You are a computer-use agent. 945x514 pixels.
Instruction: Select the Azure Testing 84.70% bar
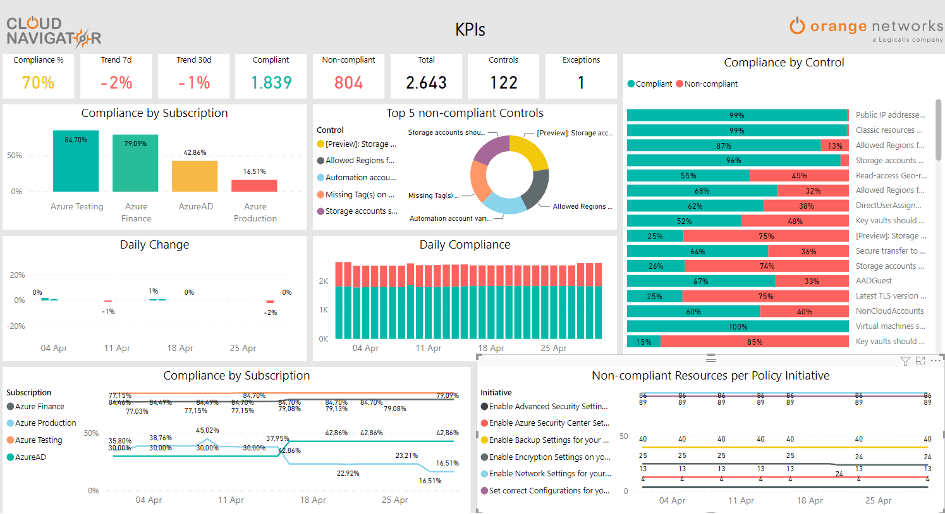pyautogui.click(x=76, y=161)
